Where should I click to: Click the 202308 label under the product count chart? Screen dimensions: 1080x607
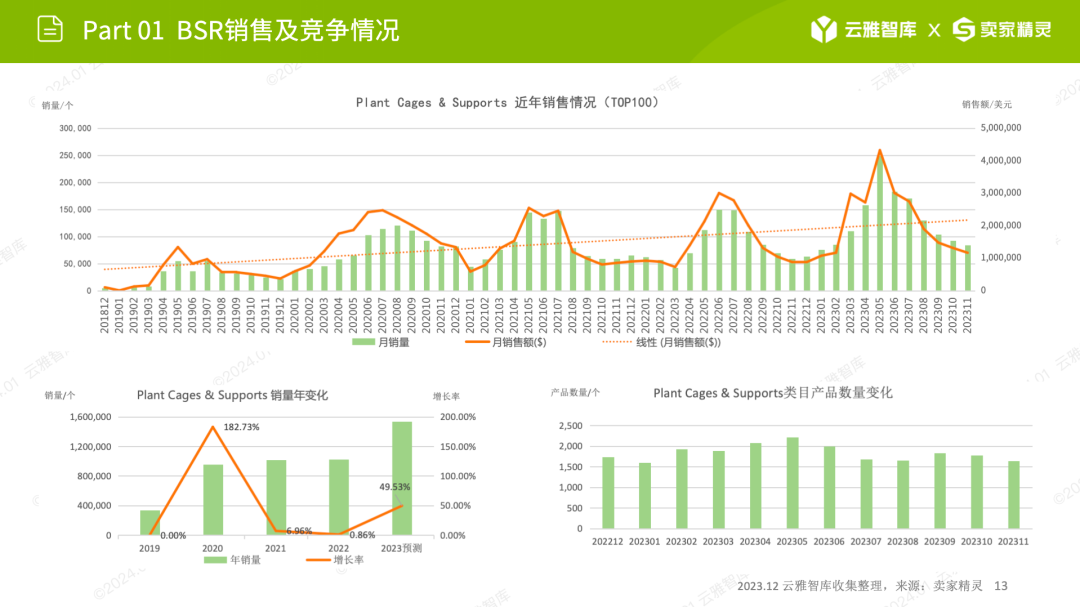coord(902,542)
